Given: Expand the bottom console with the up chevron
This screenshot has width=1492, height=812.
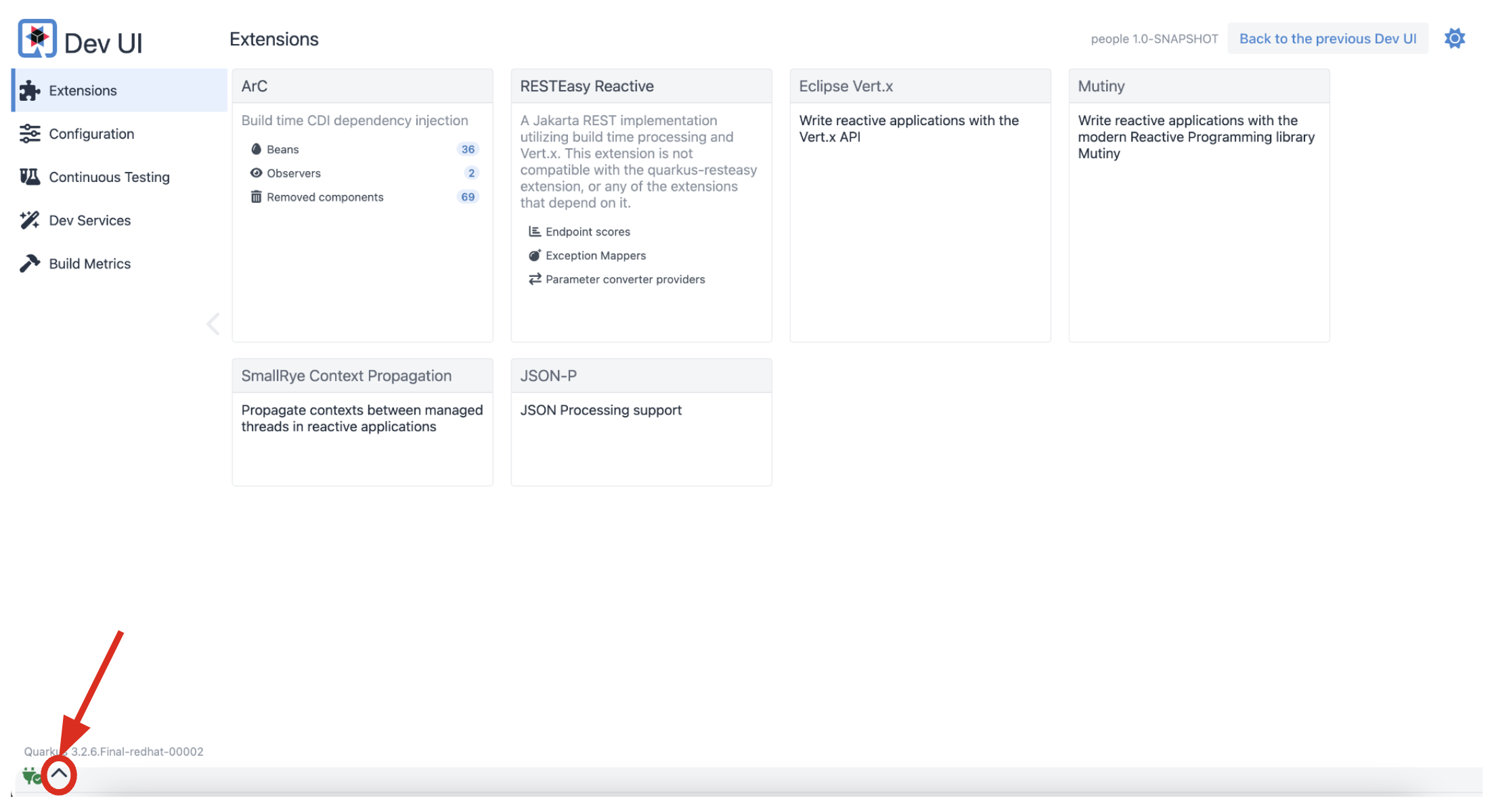Looking at the screenshot, I should [59, 774].
